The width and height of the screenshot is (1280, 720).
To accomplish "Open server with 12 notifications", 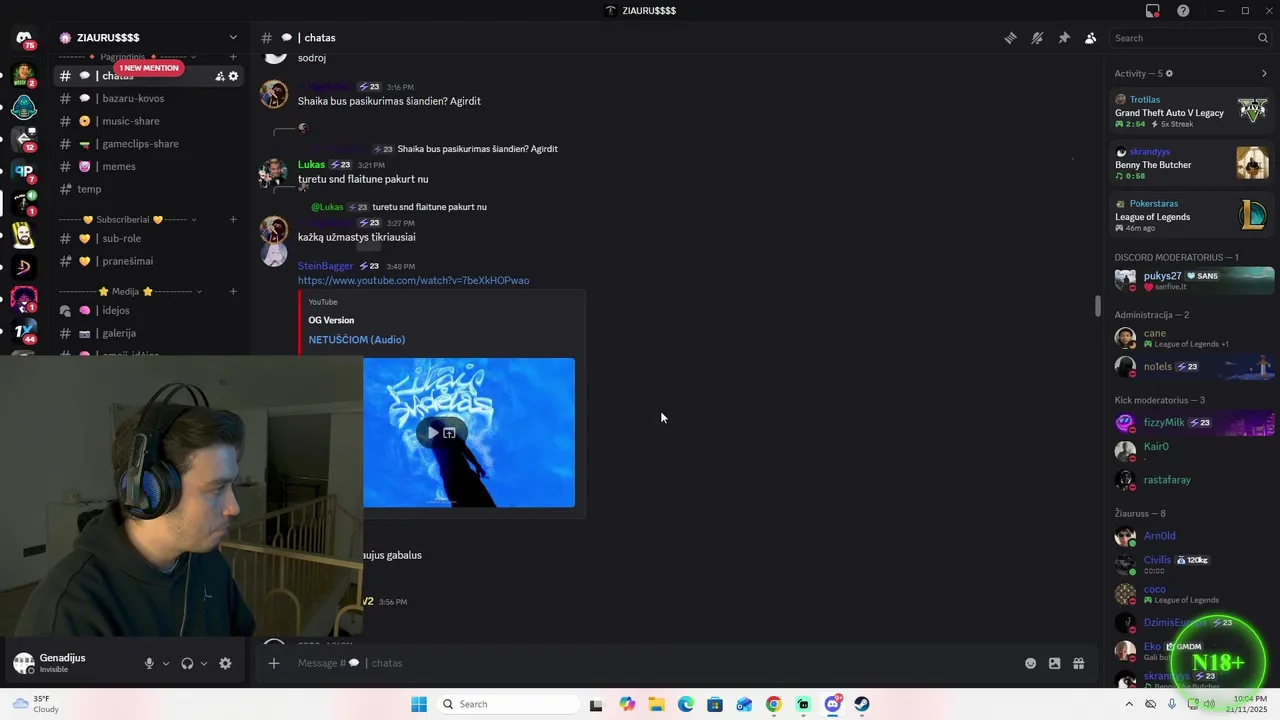I will click(24, 138).
